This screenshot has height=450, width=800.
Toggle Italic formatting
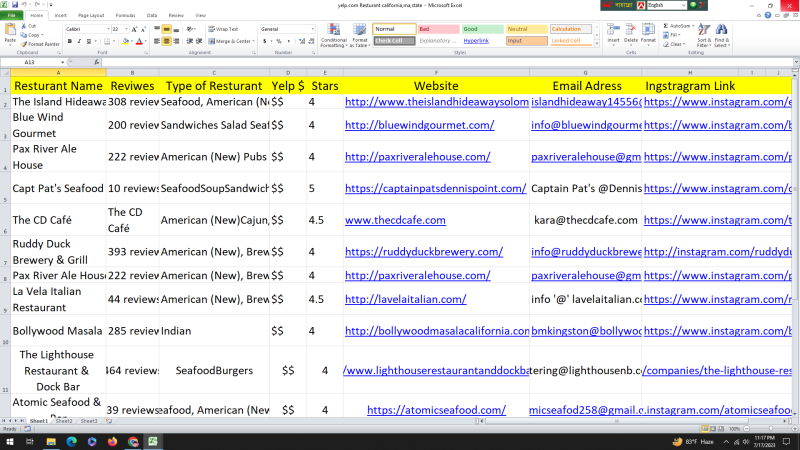(x=79, y=41)
